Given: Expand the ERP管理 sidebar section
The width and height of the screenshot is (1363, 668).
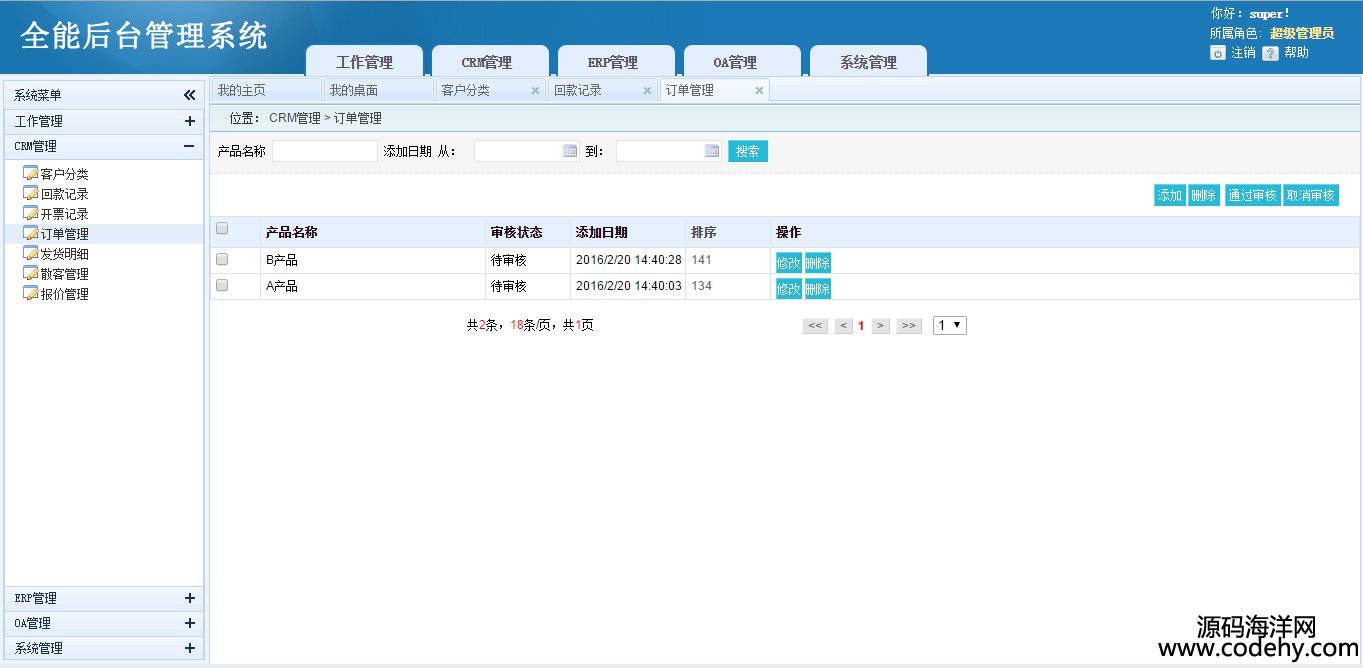Looking at the screenshot, I should (190, 598).
